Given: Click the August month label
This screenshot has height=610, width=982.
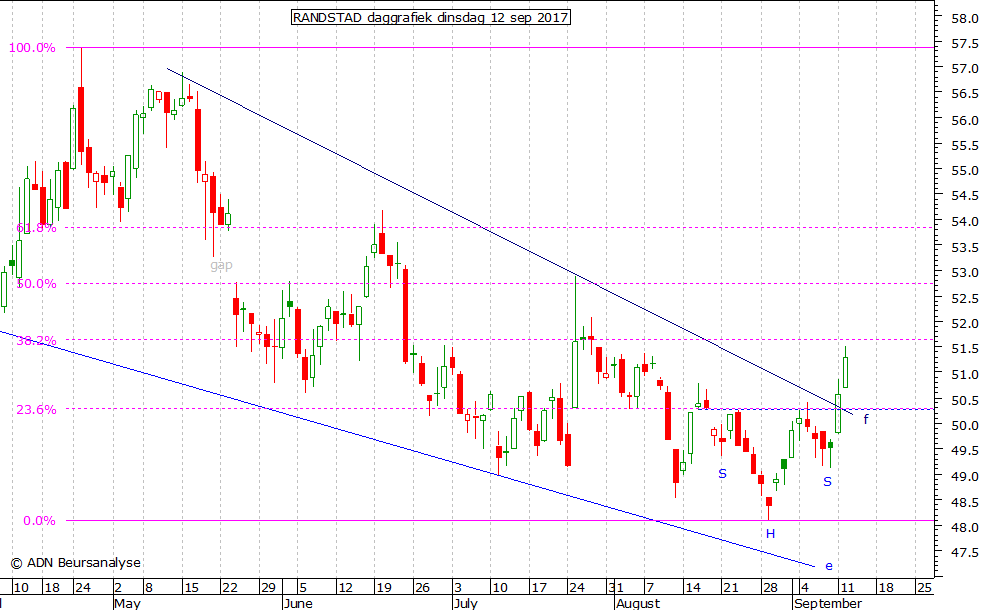Looking at the screenshot, I should [638, 603].
